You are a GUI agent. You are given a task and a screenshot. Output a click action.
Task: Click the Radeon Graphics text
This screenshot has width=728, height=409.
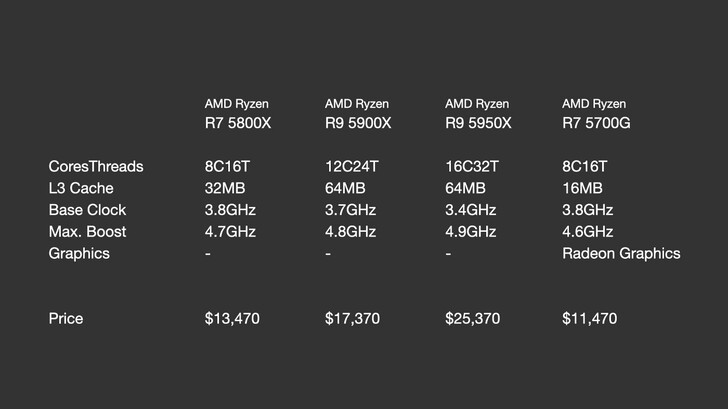pyautogui.click(x=621, y=254)
